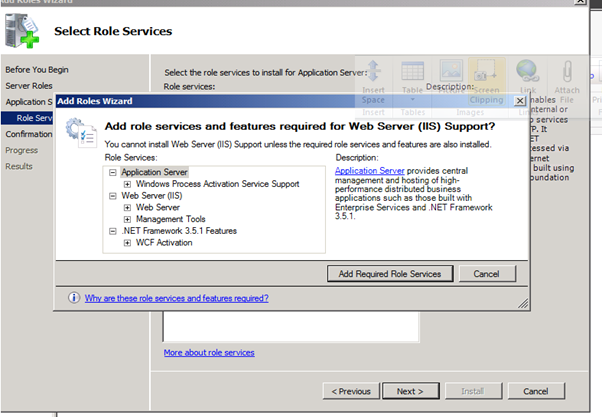Click the Link globe ribbon icon
The height and width of the screenshot is (417, 602).
pyautogui.click(x=528, y=71)
